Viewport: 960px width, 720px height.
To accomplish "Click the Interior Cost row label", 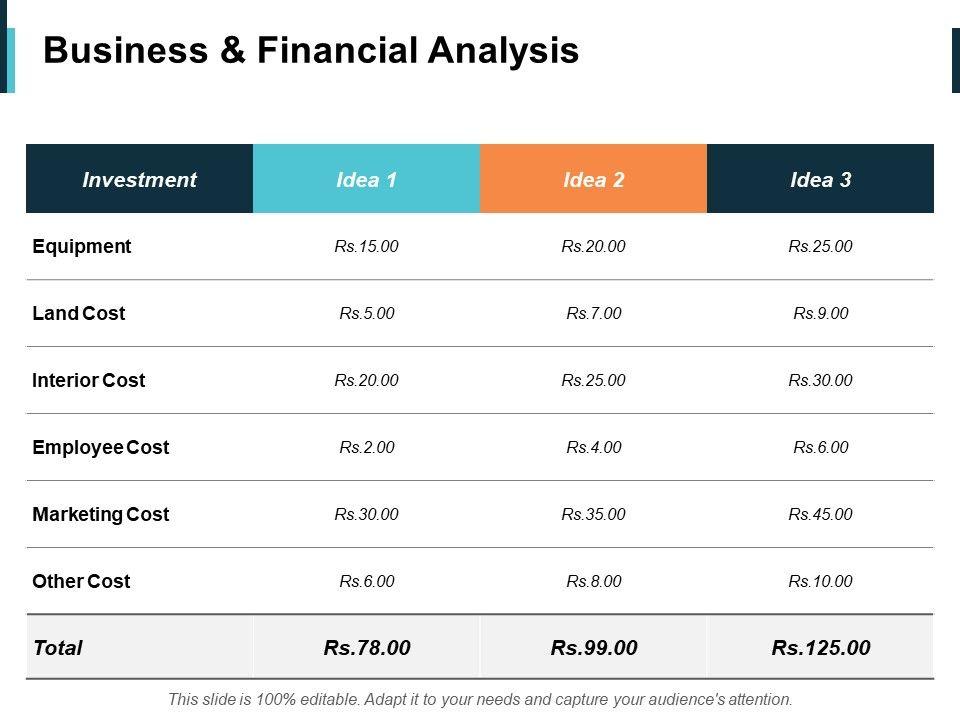I will click(x=89, y=380).
